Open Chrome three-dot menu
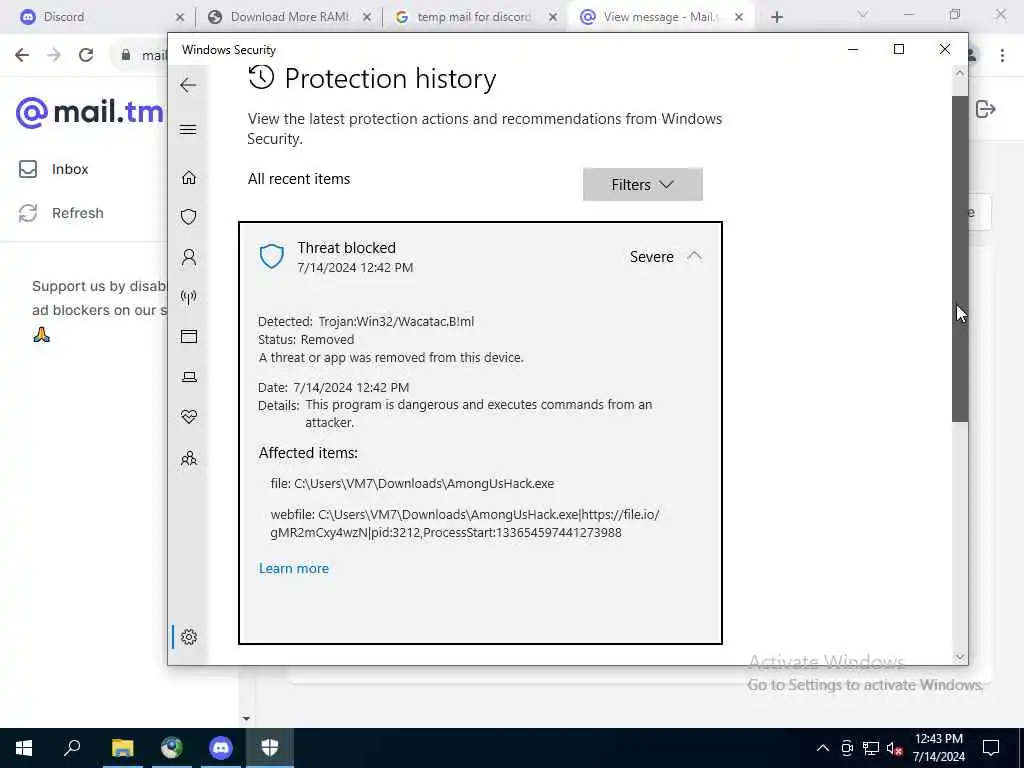Viewport: 1024px width, 768px height. pos(1002,55)
